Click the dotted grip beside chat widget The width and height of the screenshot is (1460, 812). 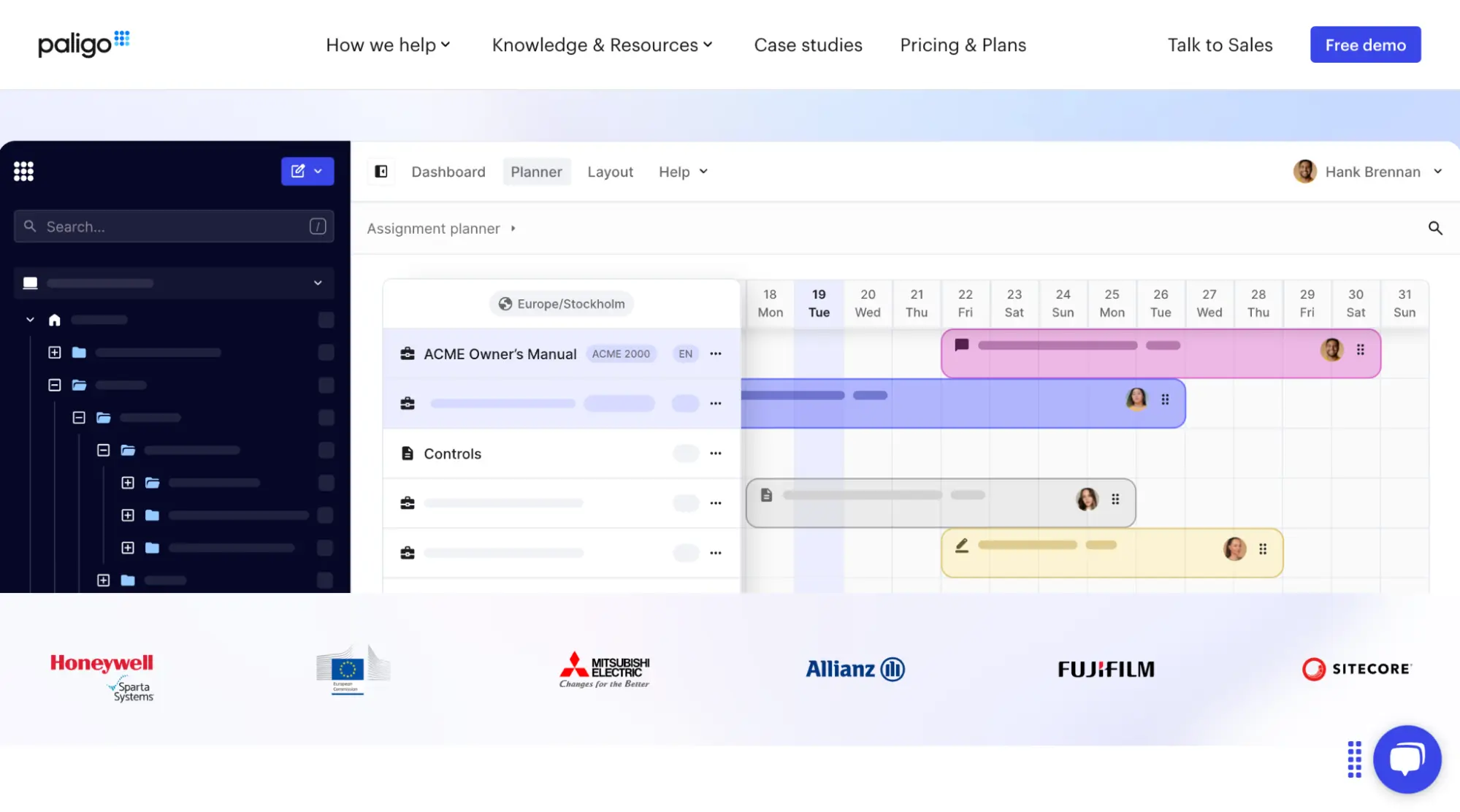tap(1354, 759)
